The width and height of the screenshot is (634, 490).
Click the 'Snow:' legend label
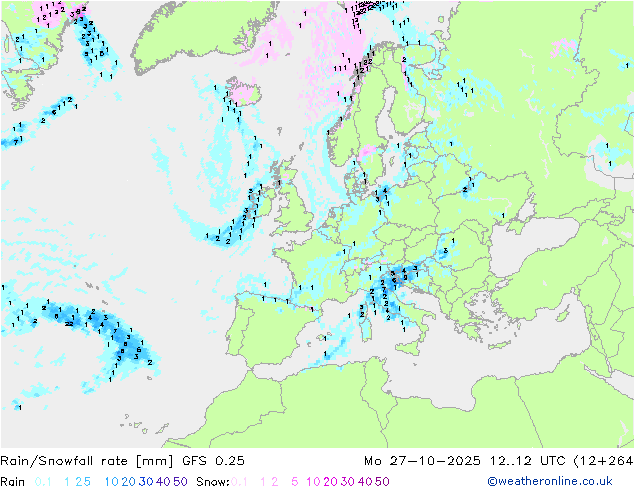click(213, 482)
